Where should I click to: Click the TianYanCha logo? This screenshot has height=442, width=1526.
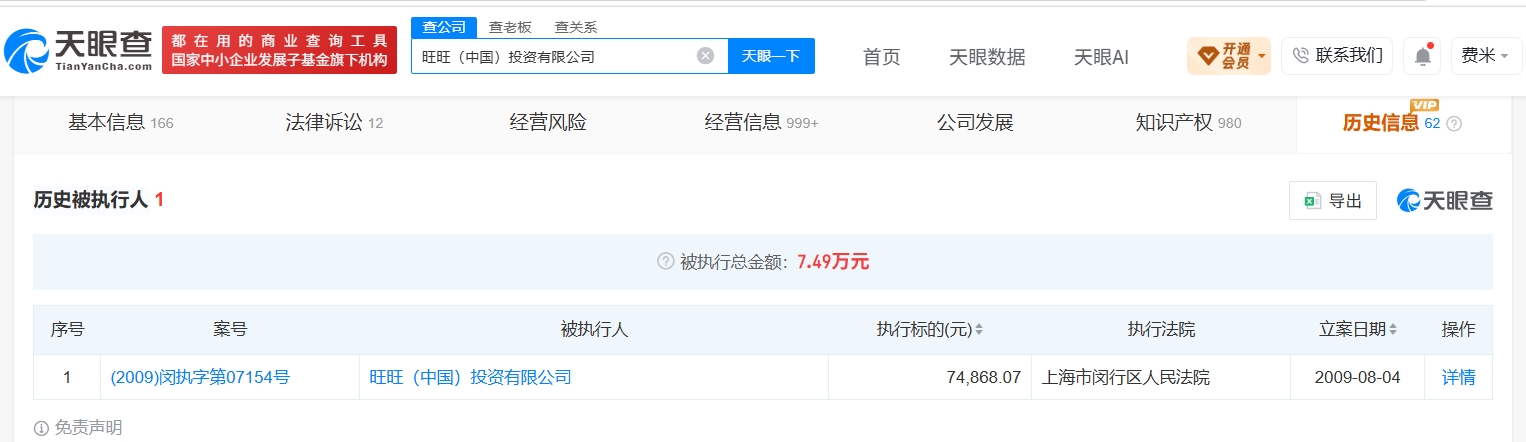[78, 50]
